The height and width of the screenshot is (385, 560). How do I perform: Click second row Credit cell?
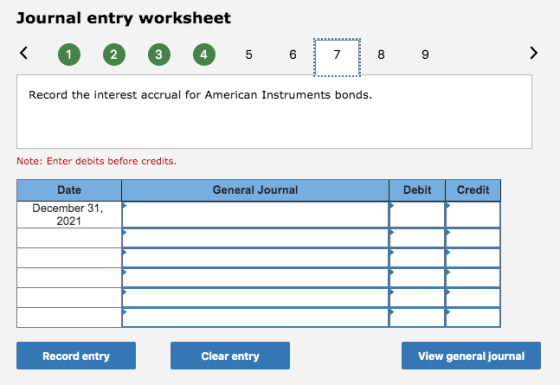coord(473,238)
